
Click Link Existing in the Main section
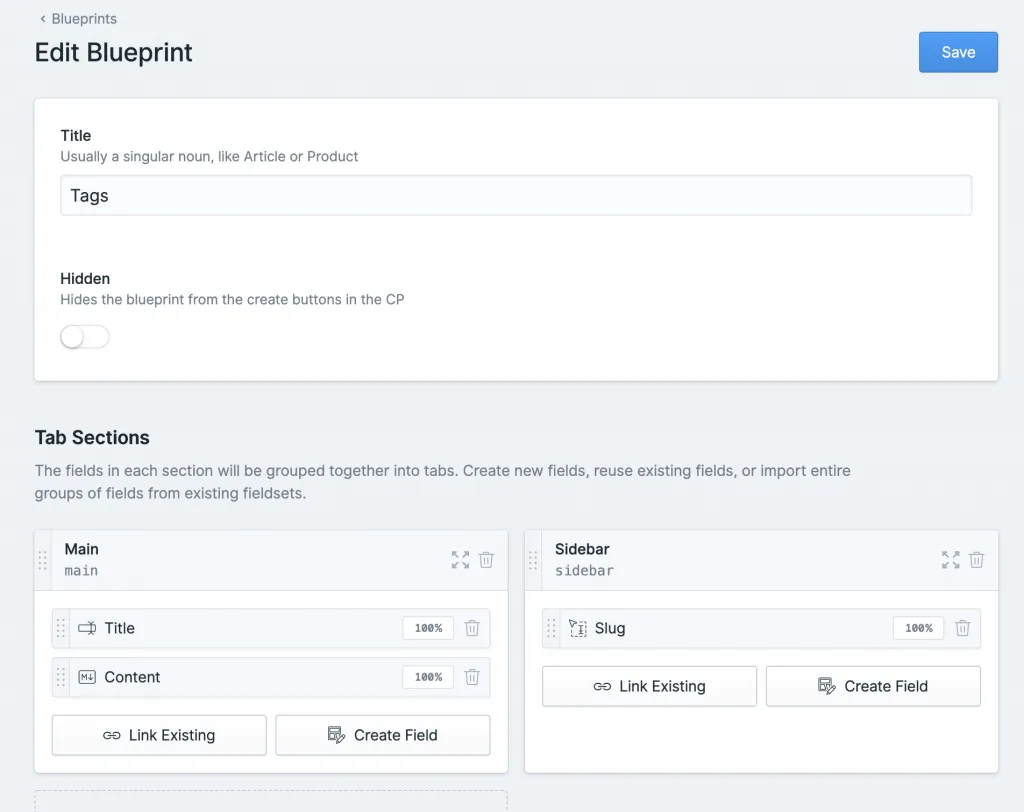pyautogui.click(x=159, y=736)
